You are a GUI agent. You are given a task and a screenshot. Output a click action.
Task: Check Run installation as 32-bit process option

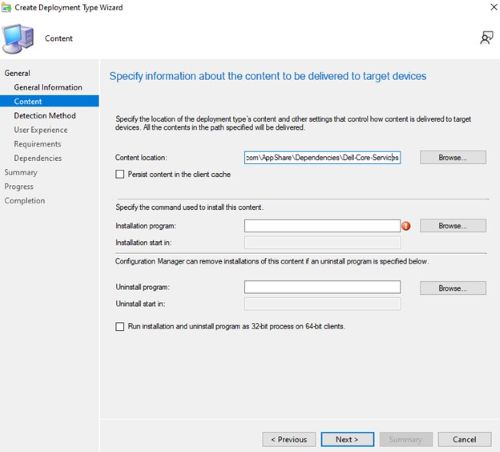pos(120,326)
